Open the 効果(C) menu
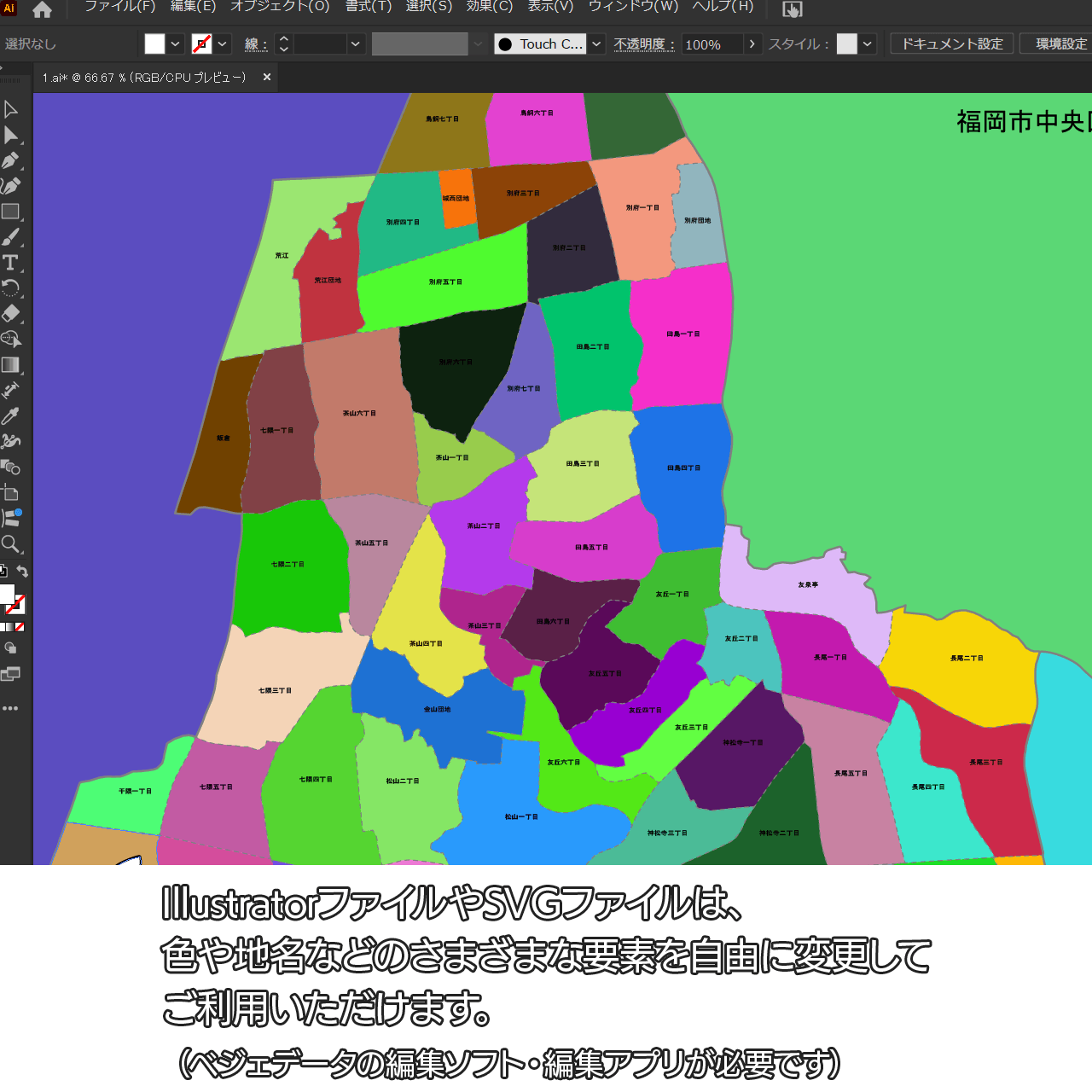The image size is (1092, 1092). (x=489, y=7)
